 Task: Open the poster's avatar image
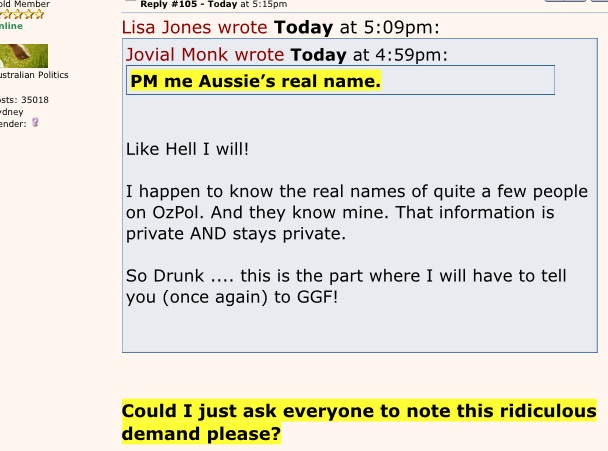tap(24, 56)
